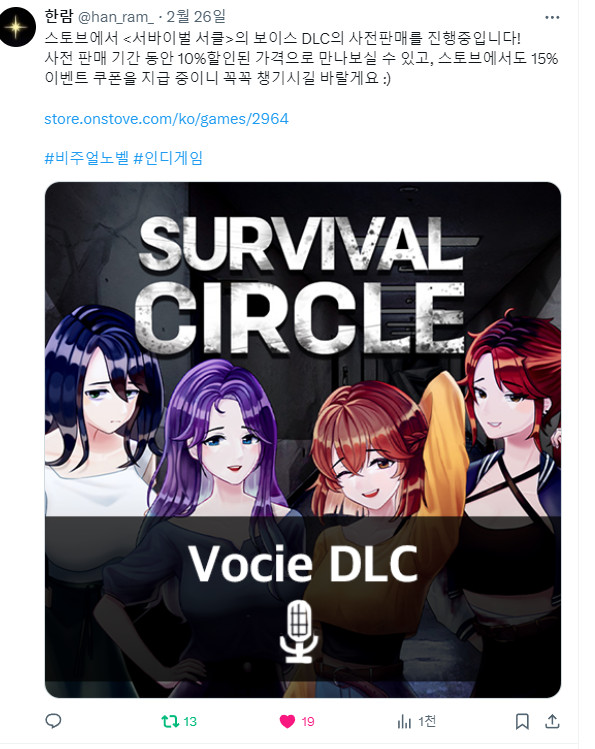
Task: Open hashtag #인디게임
Action: (168, 158)
